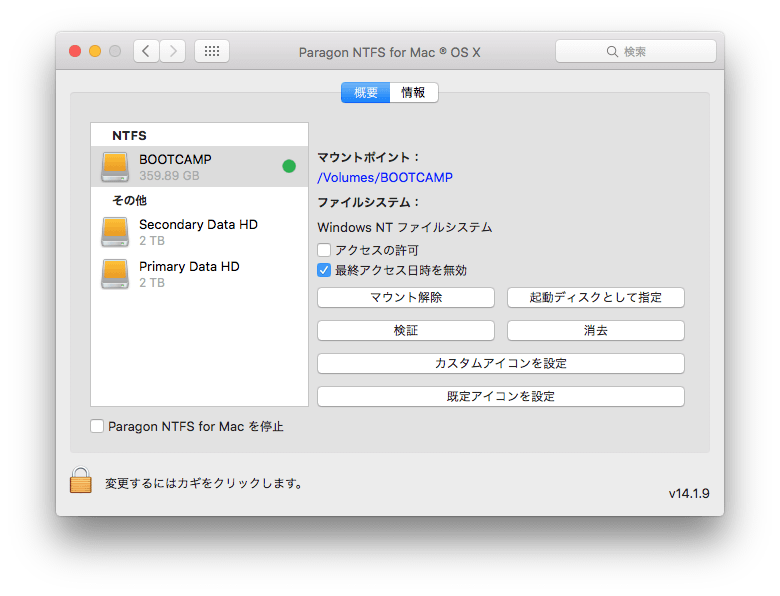Click the green mounted status dot for BOOTCAMP

pos(289,166)
